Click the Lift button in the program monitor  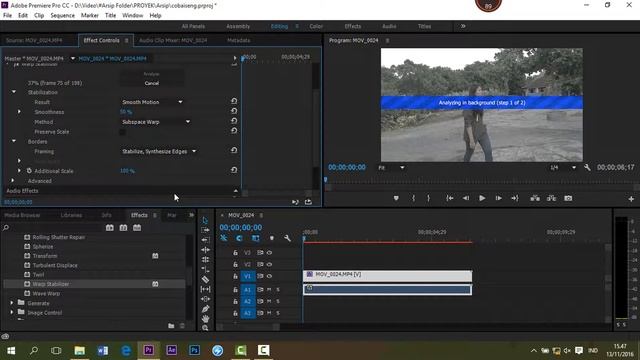(535, 198)
